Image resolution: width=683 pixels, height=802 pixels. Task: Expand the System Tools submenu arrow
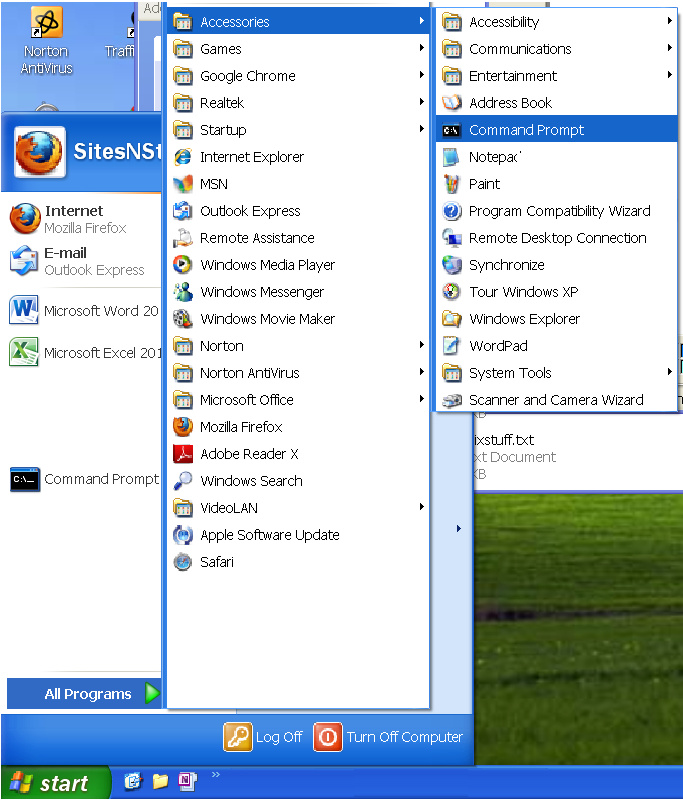tap(670, 372)
